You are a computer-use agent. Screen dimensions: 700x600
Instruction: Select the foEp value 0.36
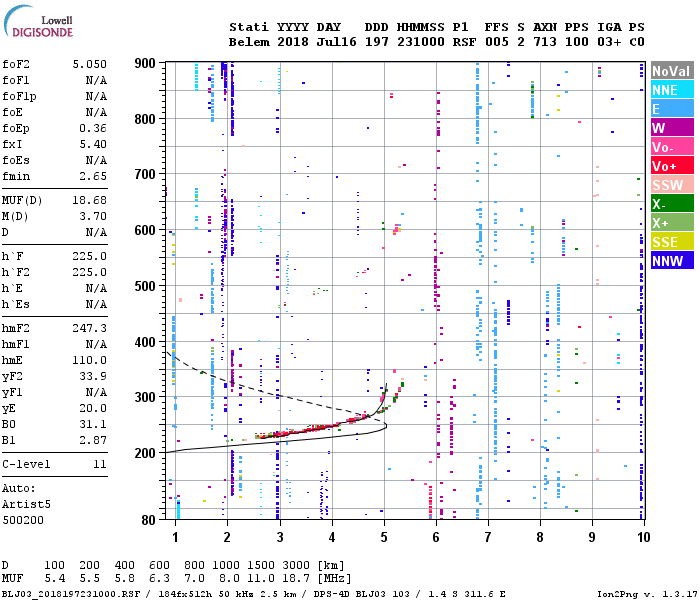pos(93,128)
